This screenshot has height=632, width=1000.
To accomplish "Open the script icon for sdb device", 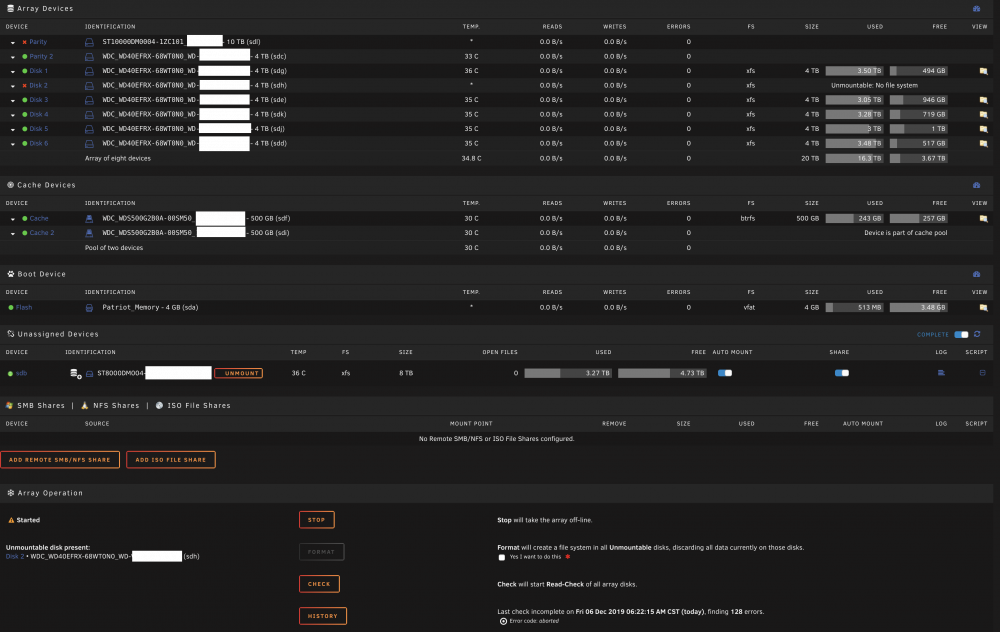I will (982, 373).
